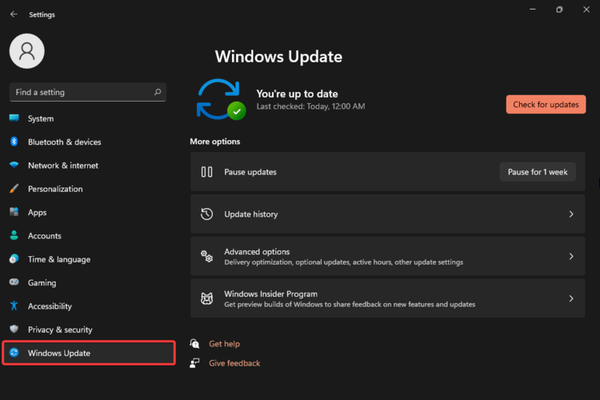Screen dimensions: 600x400
Task: Click the back arrow in Settings title bar
Action: click(x=12, y=14)
